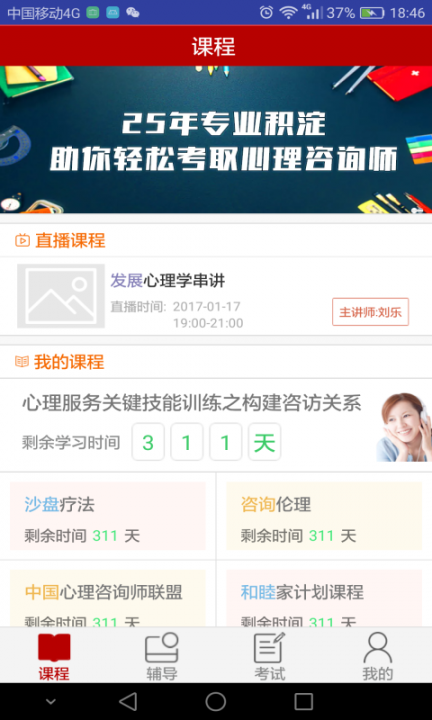Open the 课程 tab book icon
432x720 pixels.
(x=54, y=647)
